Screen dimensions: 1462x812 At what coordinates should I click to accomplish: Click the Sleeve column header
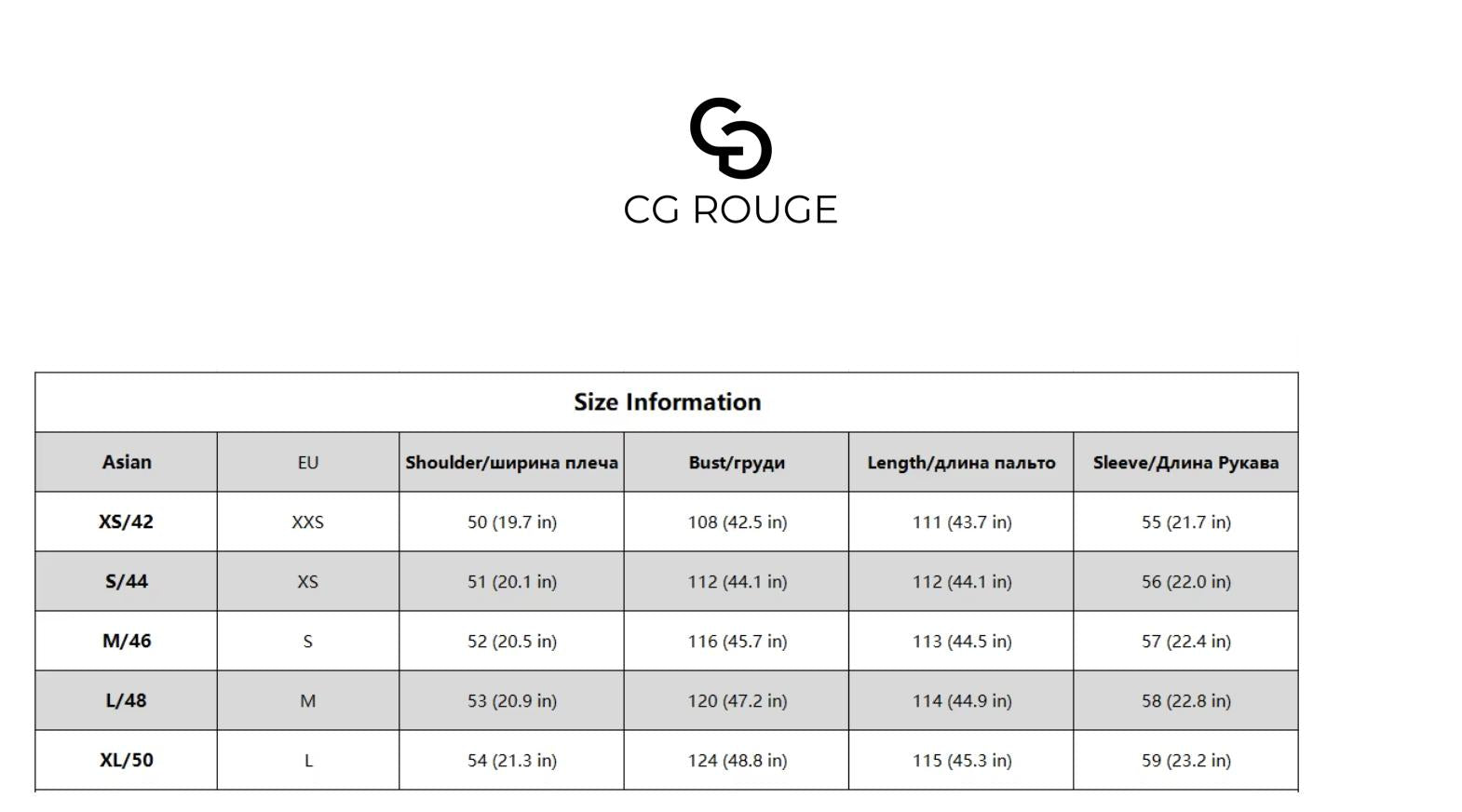click(1185, 463)
